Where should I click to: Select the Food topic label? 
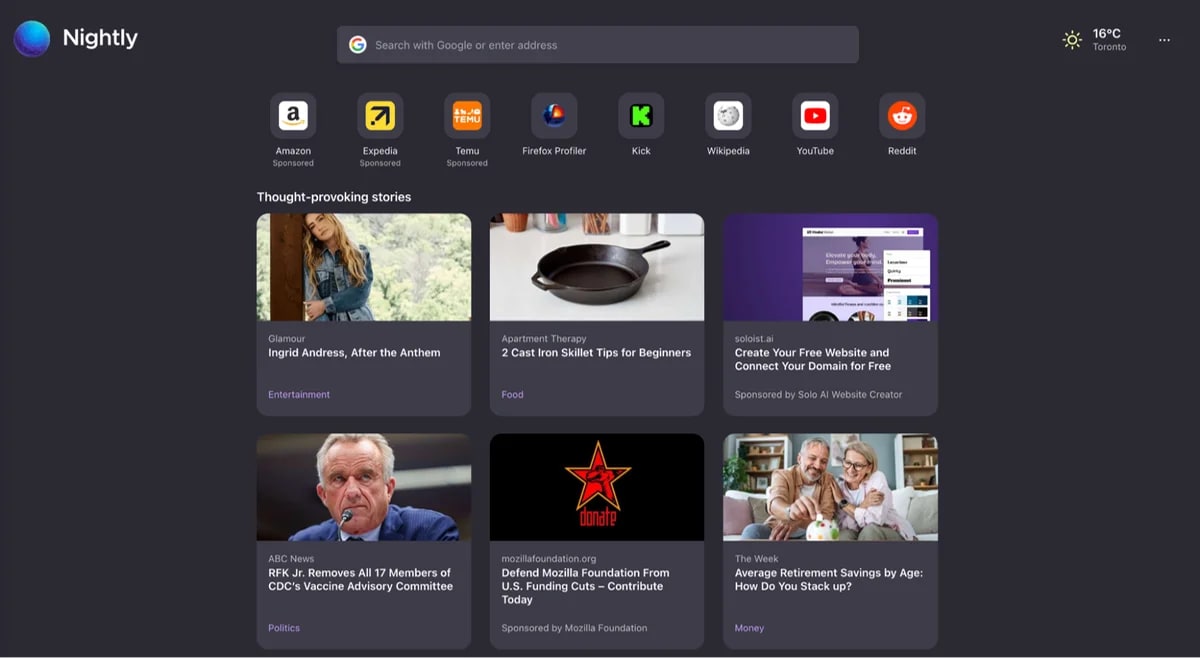pos(512,395)
